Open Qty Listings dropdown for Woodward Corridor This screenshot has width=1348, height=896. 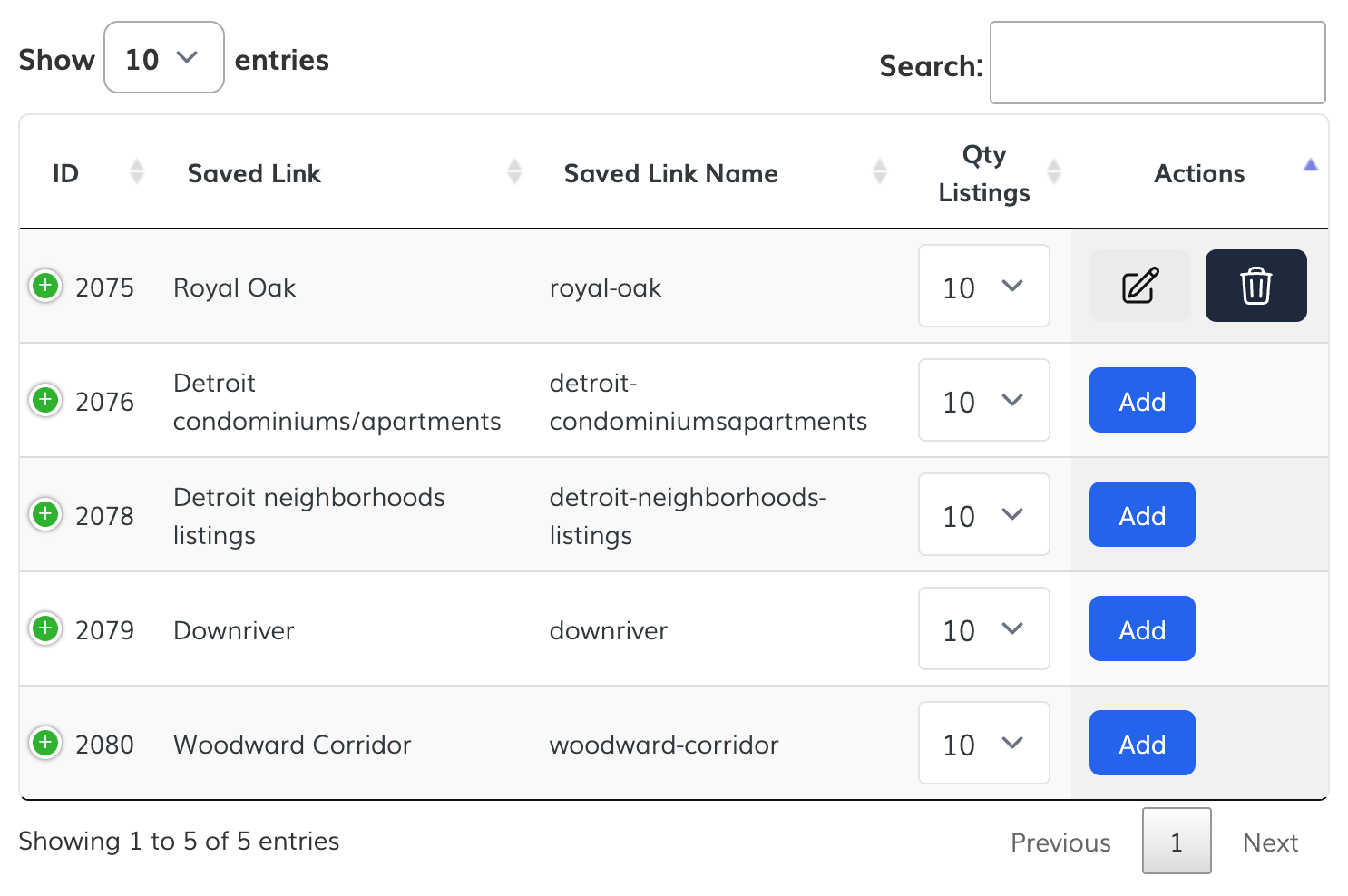(983, 744)
